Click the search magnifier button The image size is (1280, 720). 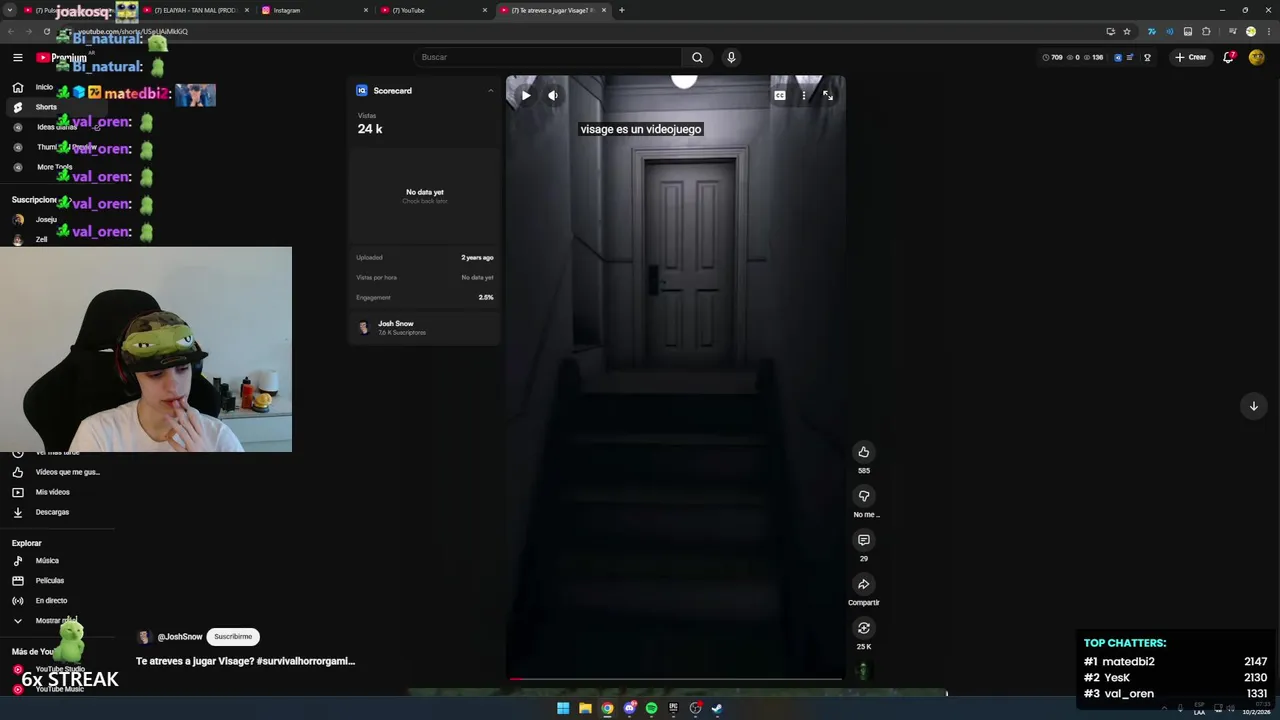(x=697, y=57)
